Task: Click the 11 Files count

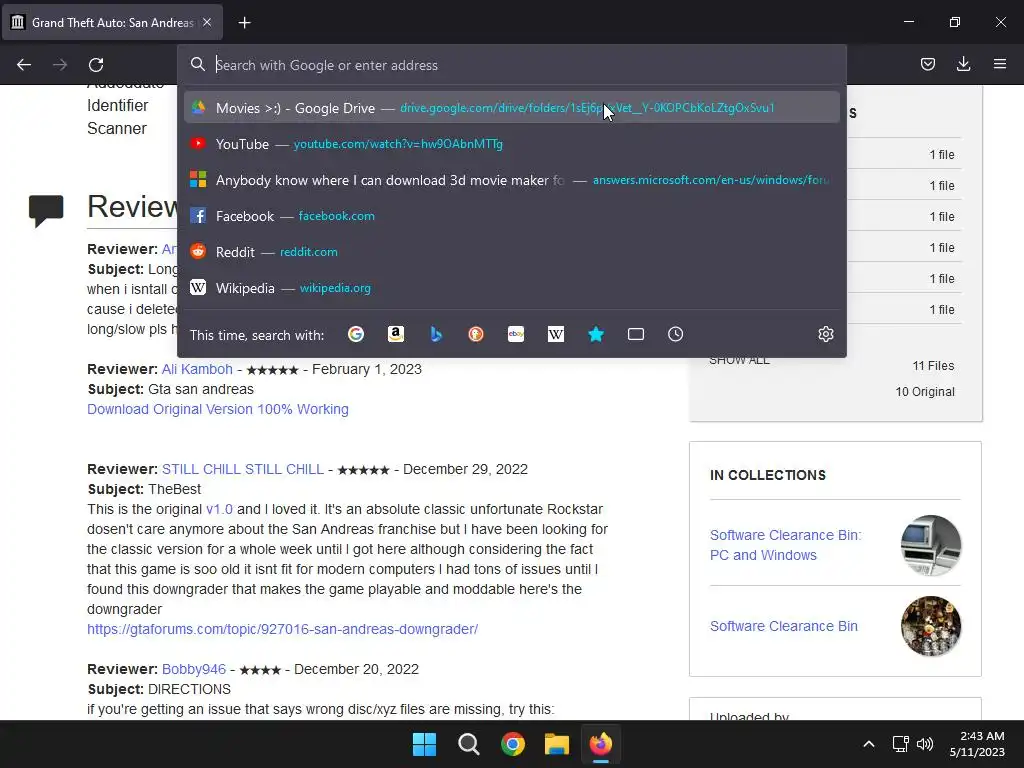Action: (933, 366)
